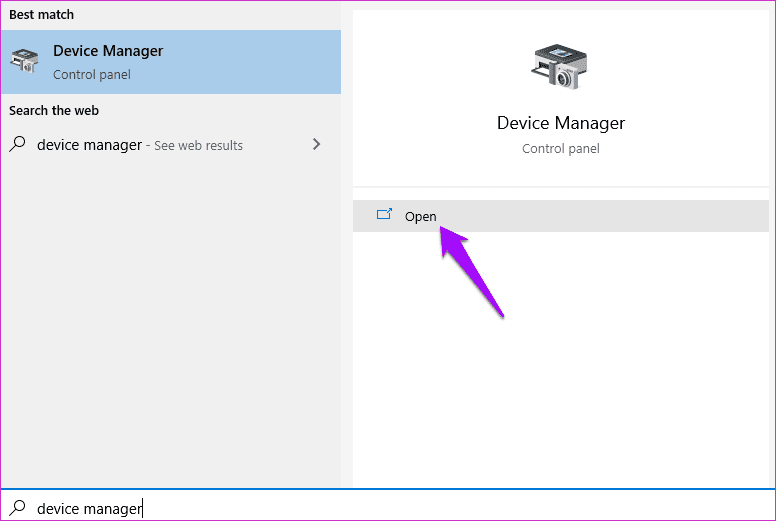The image size is (776, 521).
Task: Click the Open launch icon
Action: [x=384, y=214]
